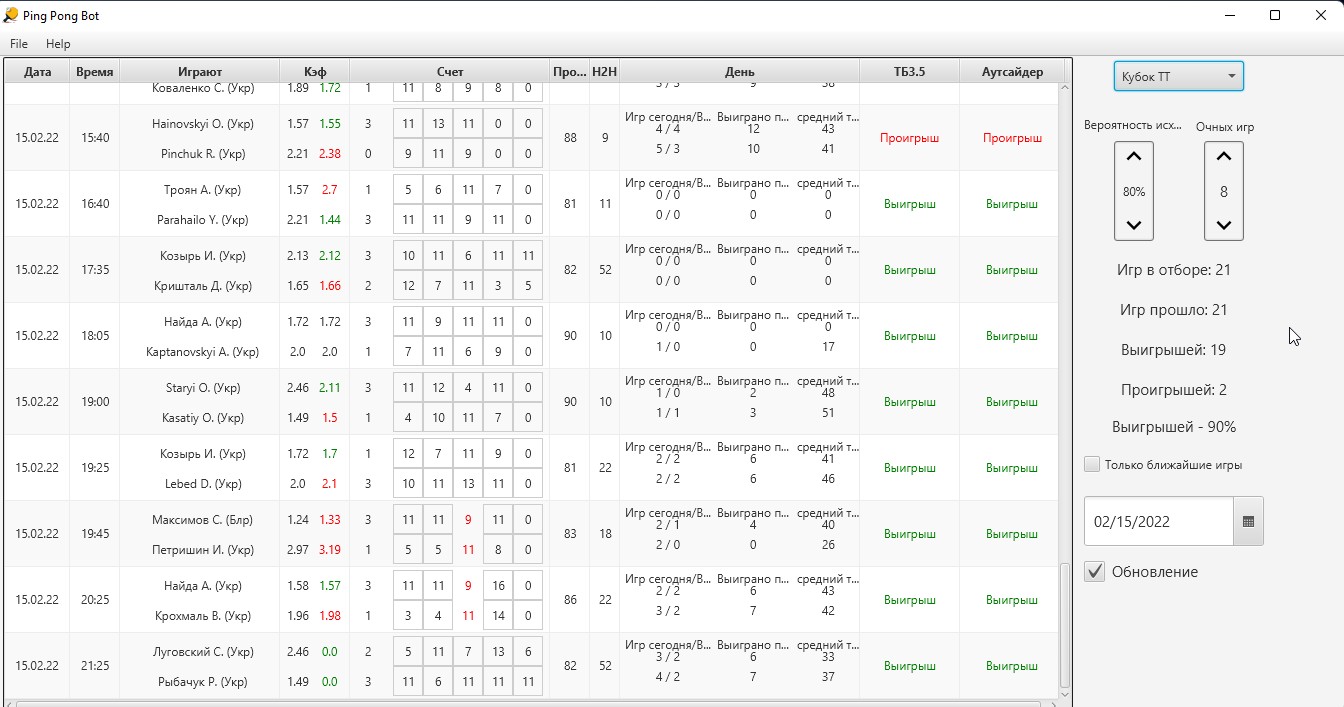This screenshot has width=1344, height=707.
Task: Click the Время column header
Action: (95, 72)
